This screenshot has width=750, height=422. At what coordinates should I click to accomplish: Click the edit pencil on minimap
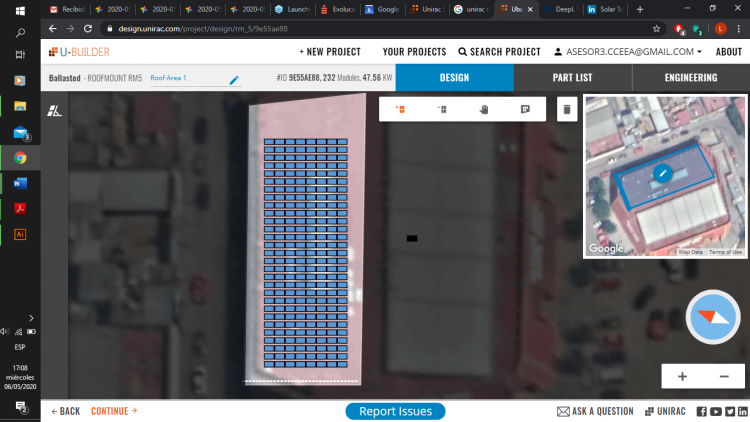tap(662, 173)
